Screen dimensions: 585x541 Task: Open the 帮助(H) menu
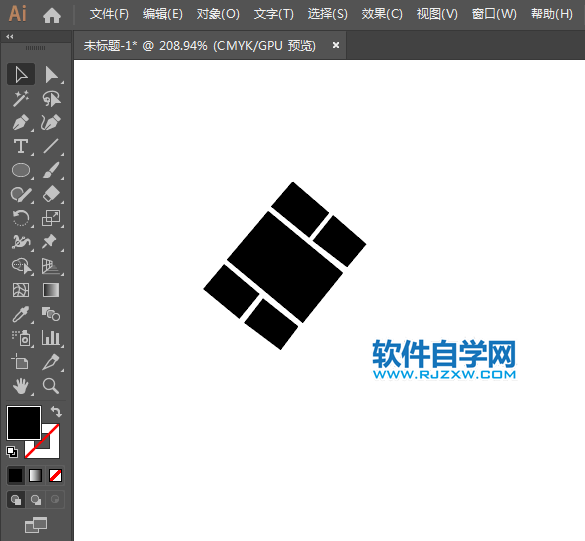(x=551, y=14)
